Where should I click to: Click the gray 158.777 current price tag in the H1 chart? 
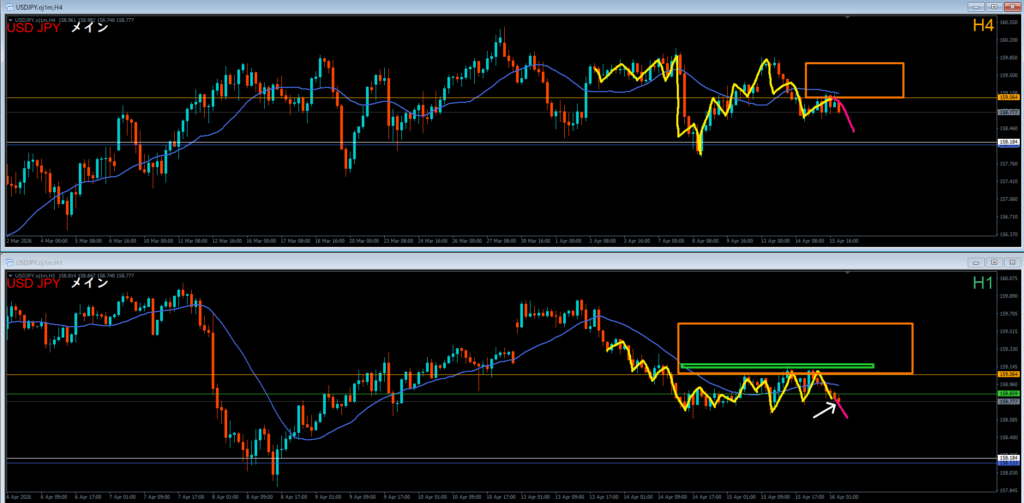tap(1008, 402)
